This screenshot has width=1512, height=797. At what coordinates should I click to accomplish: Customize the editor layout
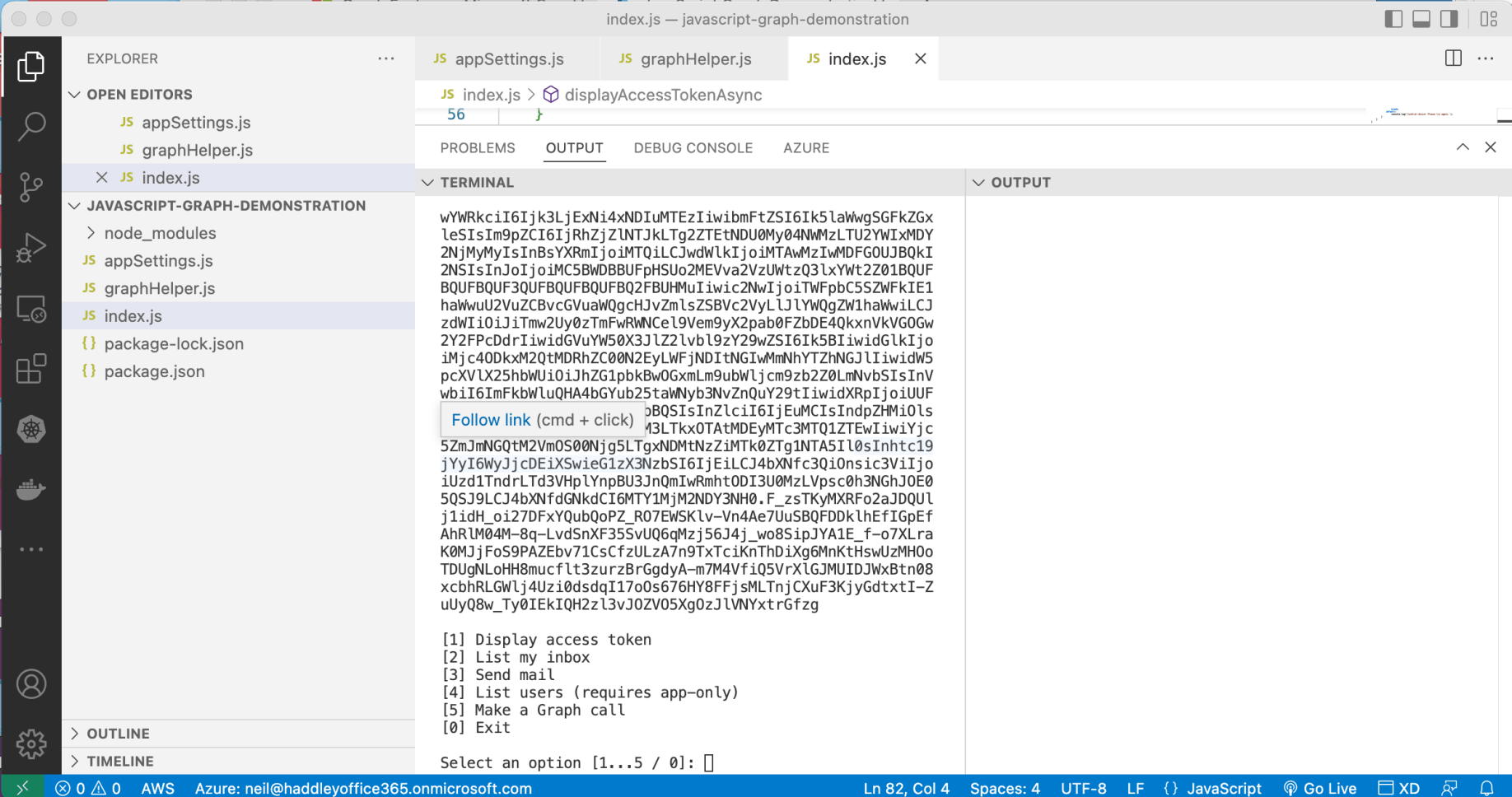1489,19
